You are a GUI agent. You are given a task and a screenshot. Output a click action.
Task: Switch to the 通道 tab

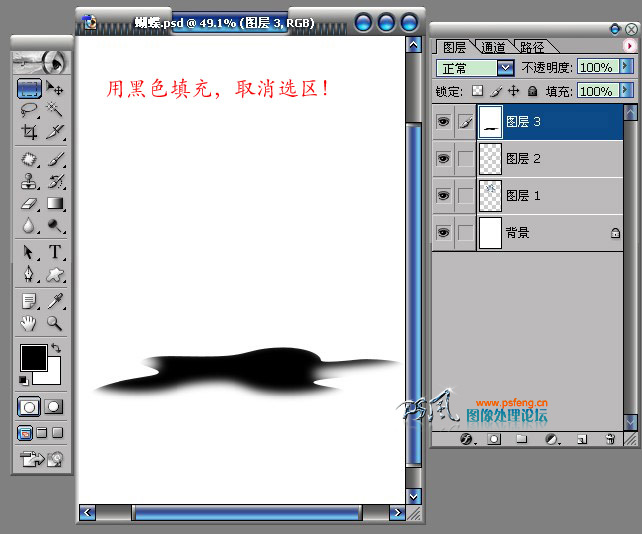493,48
